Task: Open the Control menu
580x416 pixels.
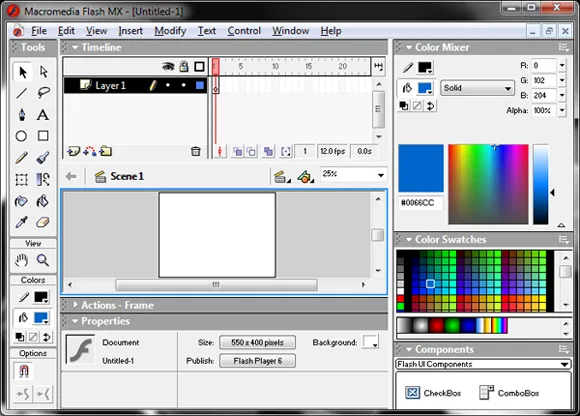Action: (x=244, y=31)
